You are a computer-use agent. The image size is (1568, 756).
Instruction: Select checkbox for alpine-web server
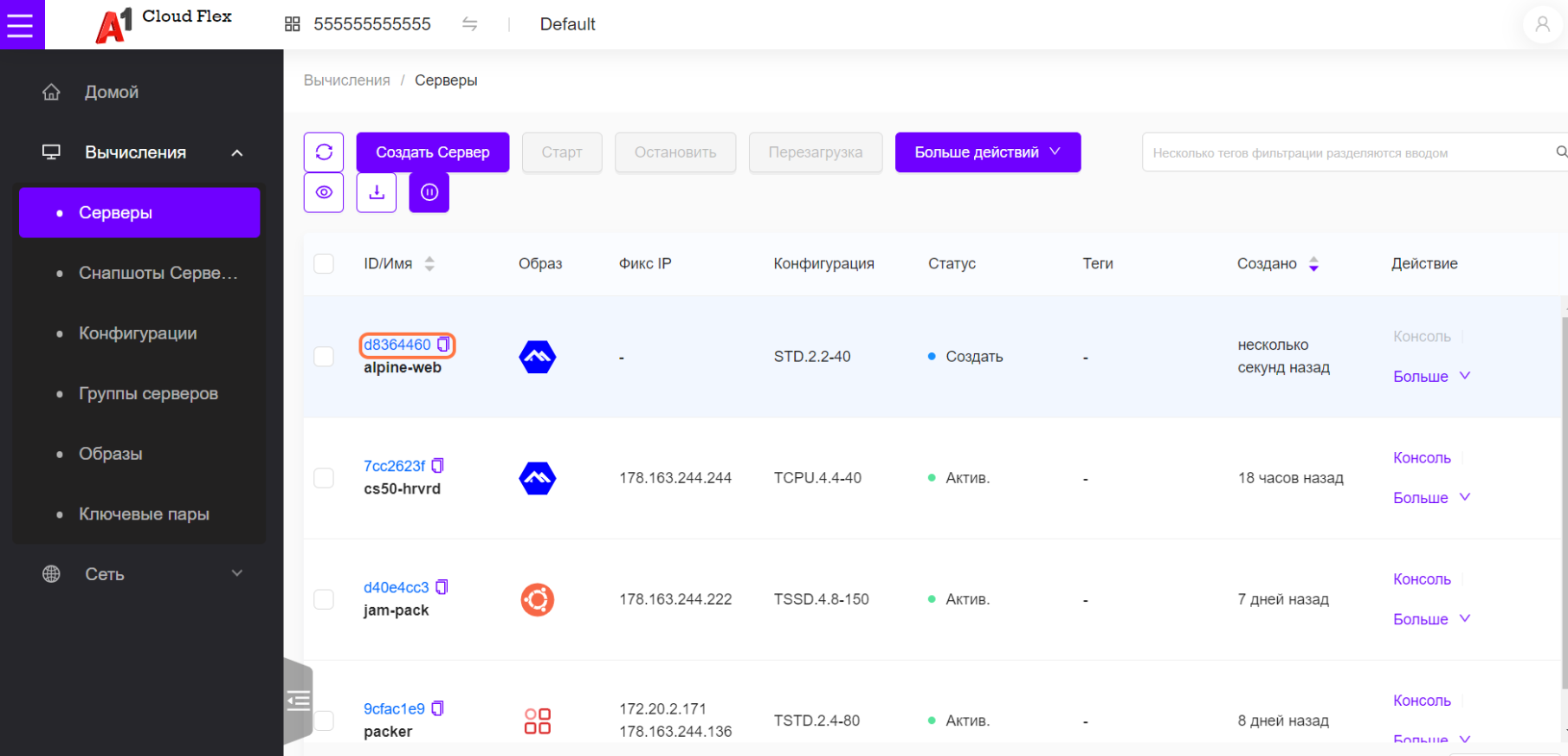324,357
